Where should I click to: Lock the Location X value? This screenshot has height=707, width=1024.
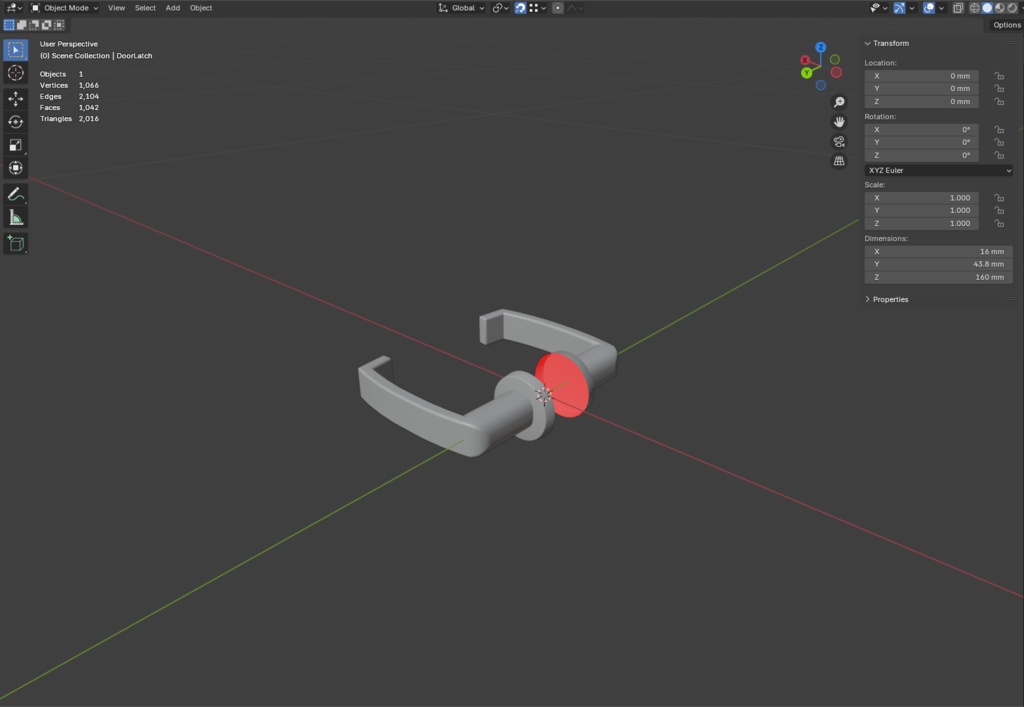coord(999,76)
